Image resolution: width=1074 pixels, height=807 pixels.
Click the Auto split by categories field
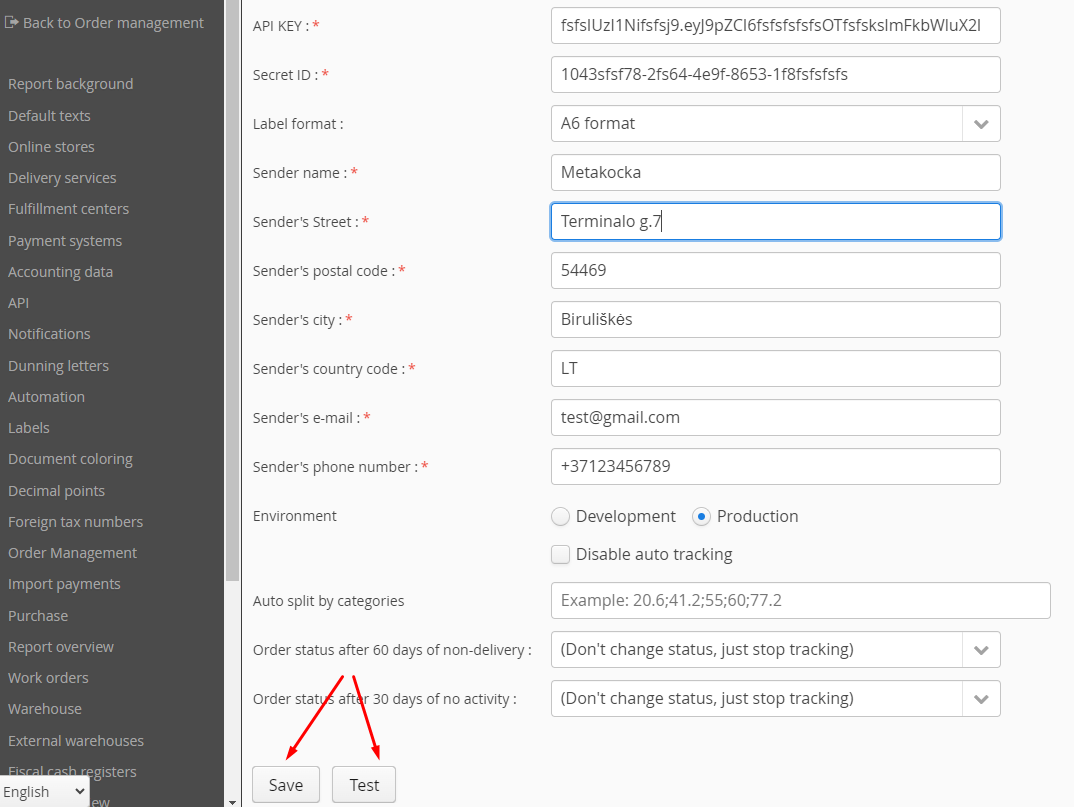pos(800,600)
